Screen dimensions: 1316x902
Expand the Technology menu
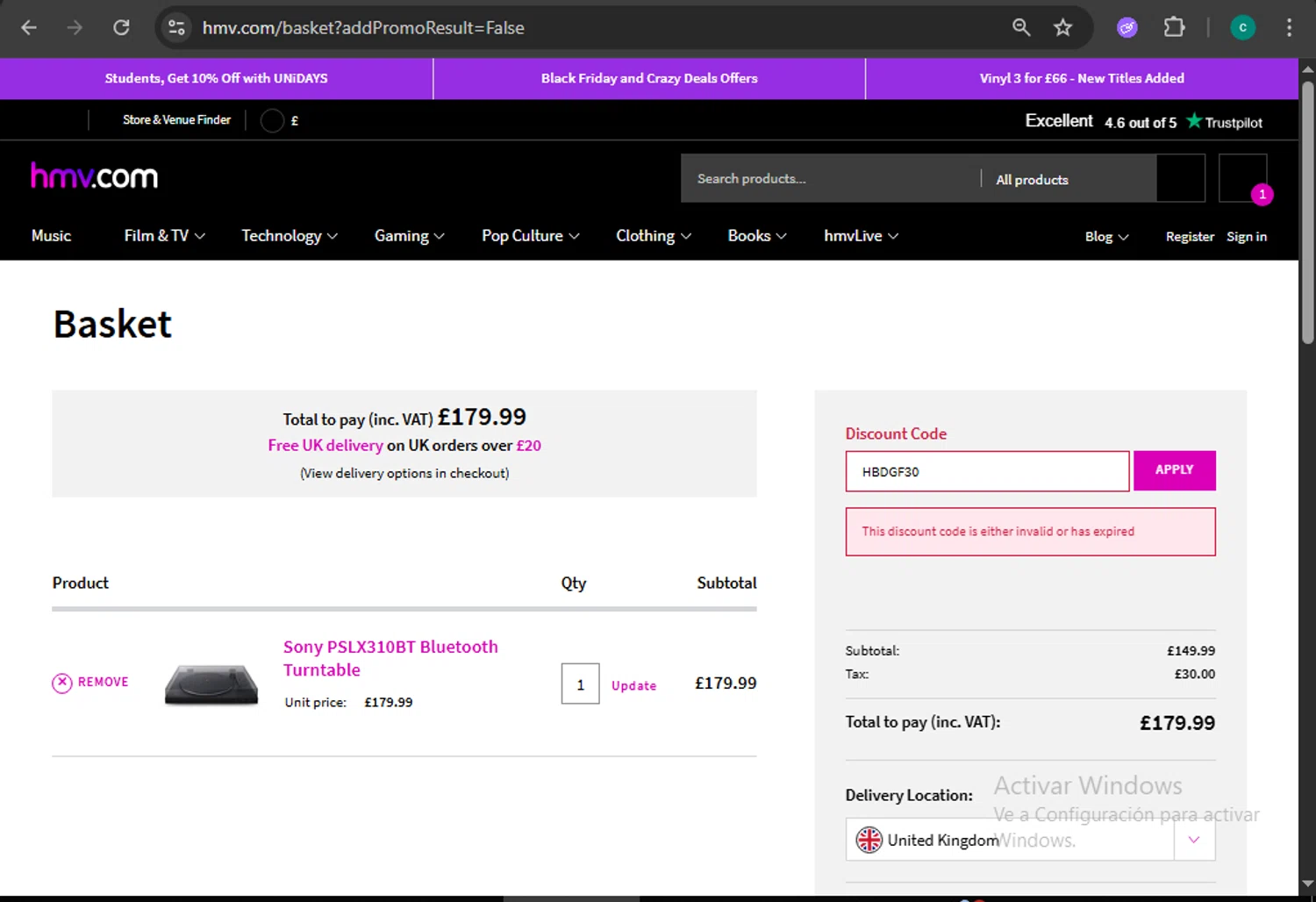[x=290, y=236]
